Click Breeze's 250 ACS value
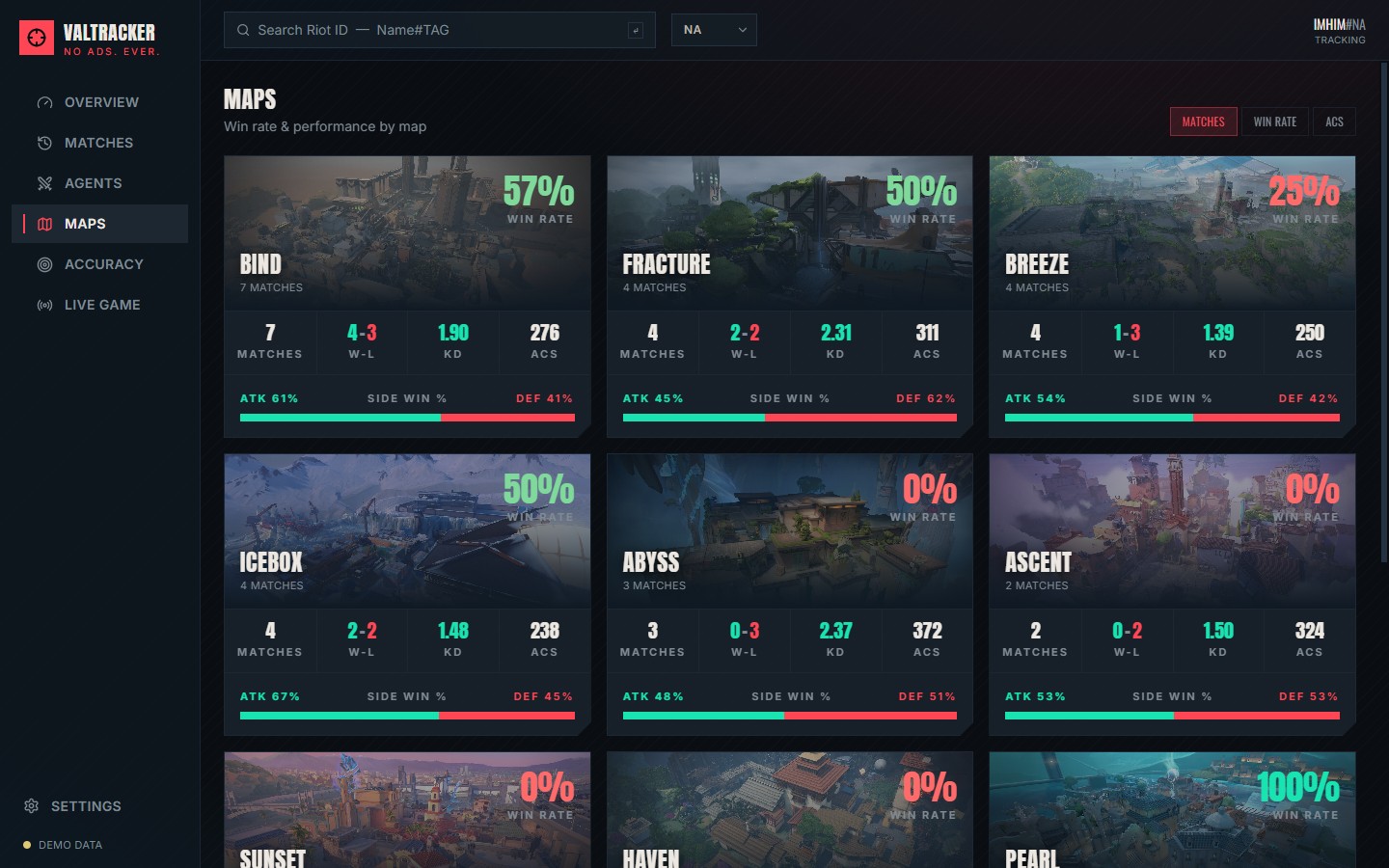1389x868 pixels. coord(1309,333)
